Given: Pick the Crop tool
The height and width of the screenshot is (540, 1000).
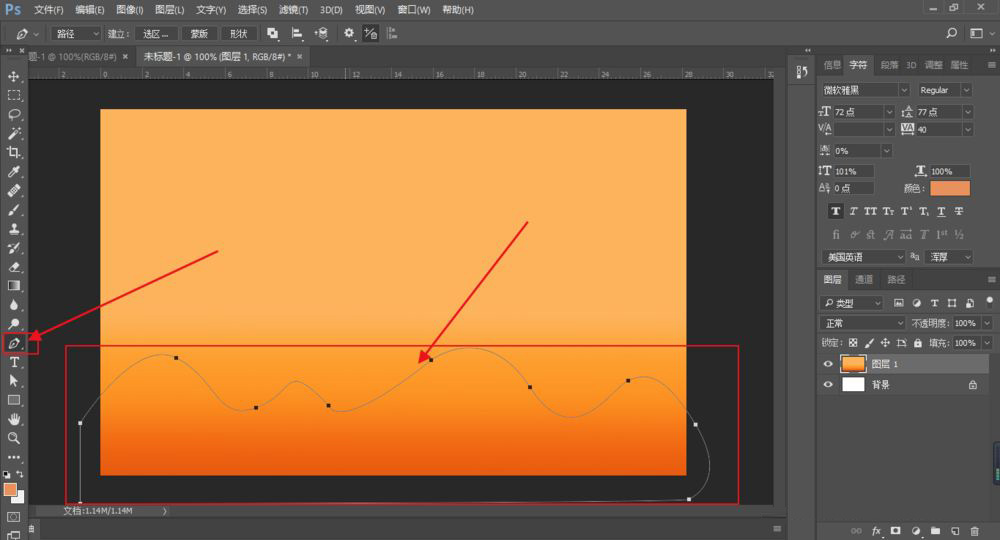Looking at the screenshot, I should click(x=14, y=152).
